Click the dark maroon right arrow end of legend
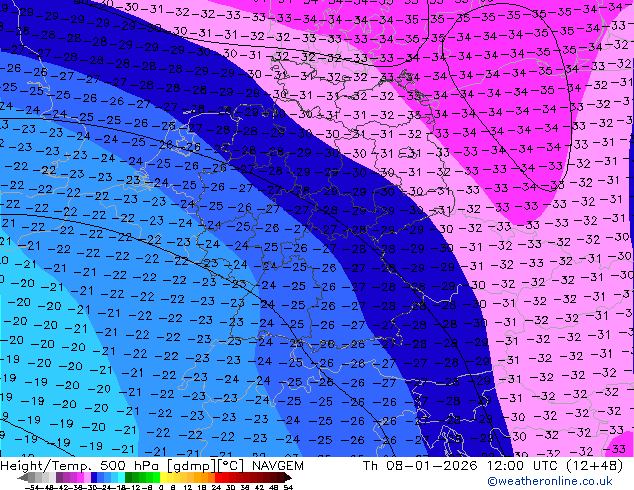This screenshot has height=490, width=634. pyautogui.click(x=288, y=478)
